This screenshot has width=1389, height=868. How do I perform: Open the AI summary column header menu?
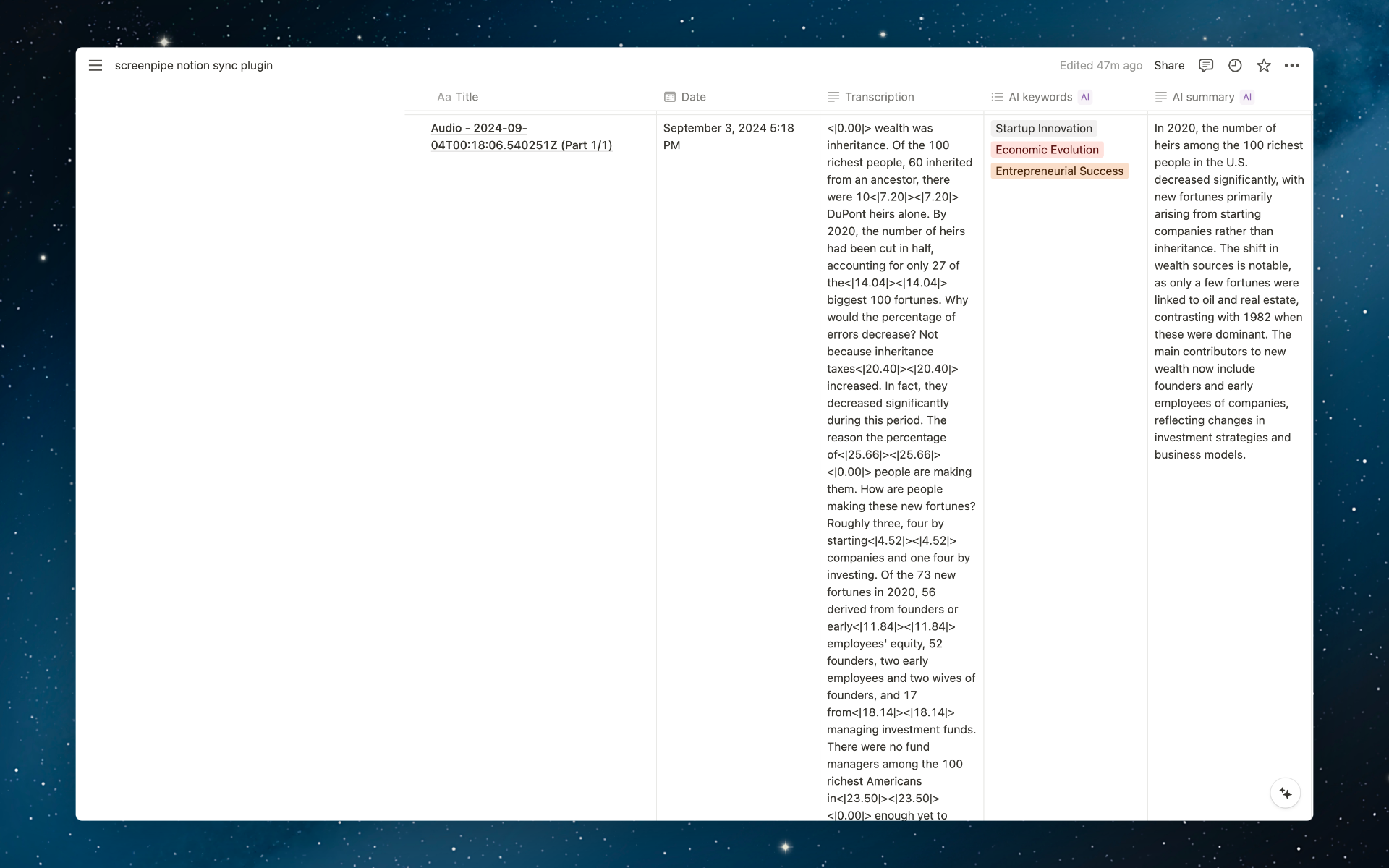click(1202, 97)
